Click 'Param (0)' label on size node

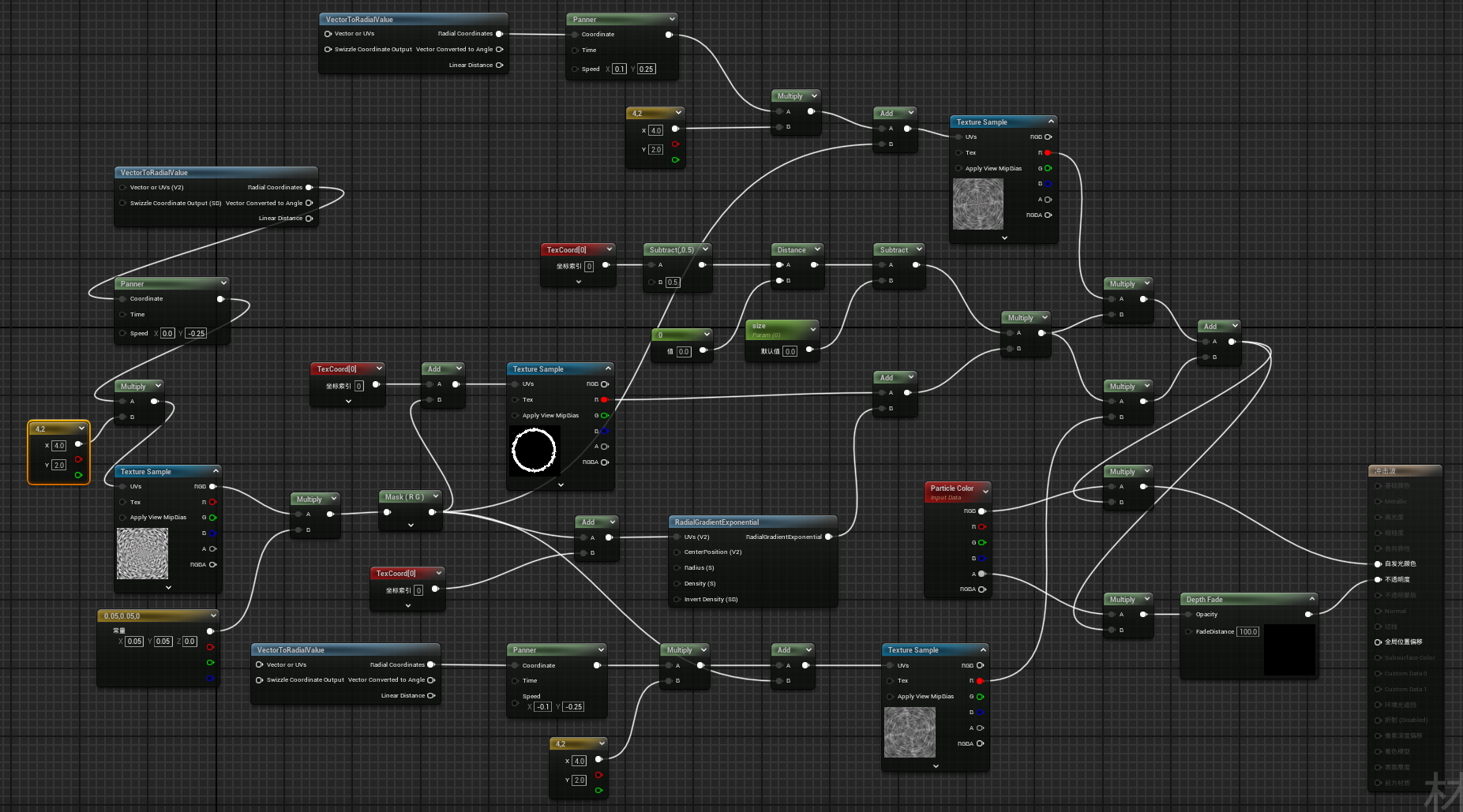click(766, 335)
